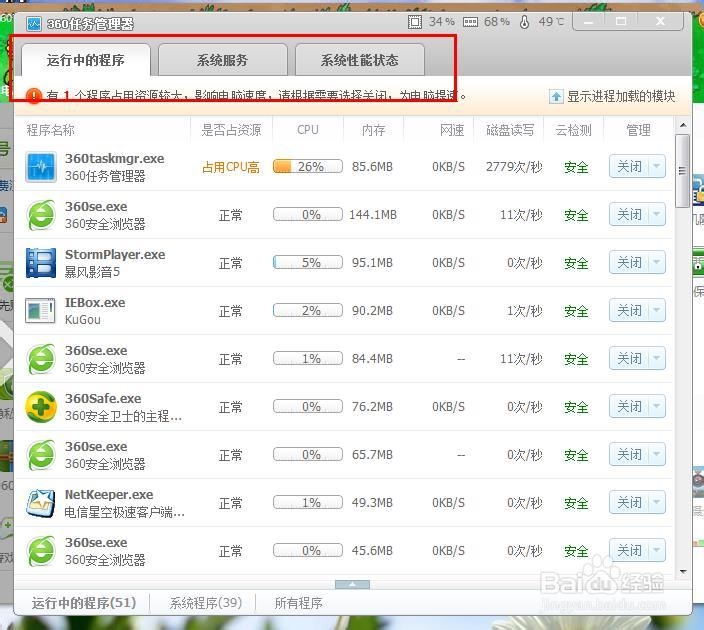704x630 pixels.
Task: Open the 关闭 dropdown arrow for 144.1MB 360se.exe
Action: [x=657, y=214]
